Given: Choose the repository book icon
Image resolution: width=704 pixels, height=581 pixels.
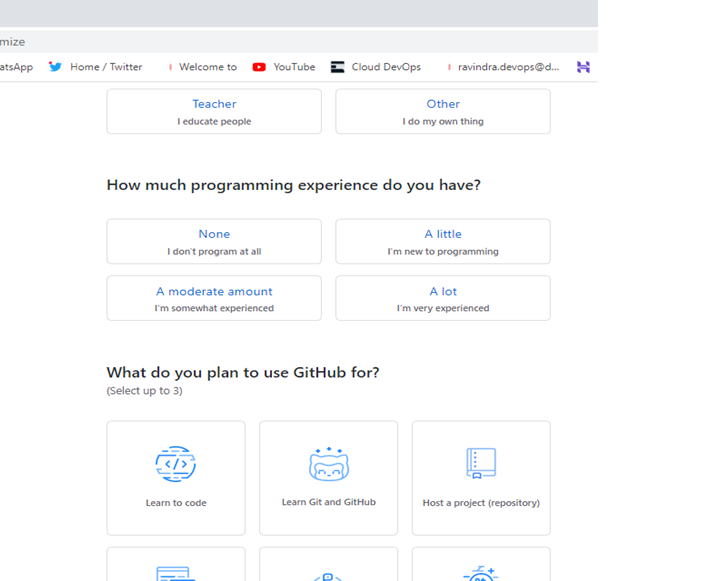Looking at the screenshot, I should (481, 463).
